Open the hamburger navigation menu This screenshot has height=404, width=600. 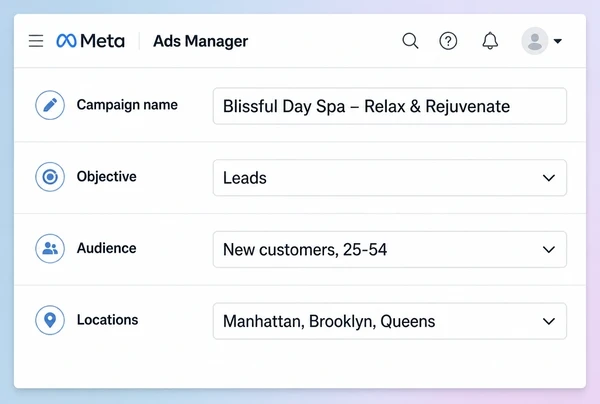coord(36,41)
